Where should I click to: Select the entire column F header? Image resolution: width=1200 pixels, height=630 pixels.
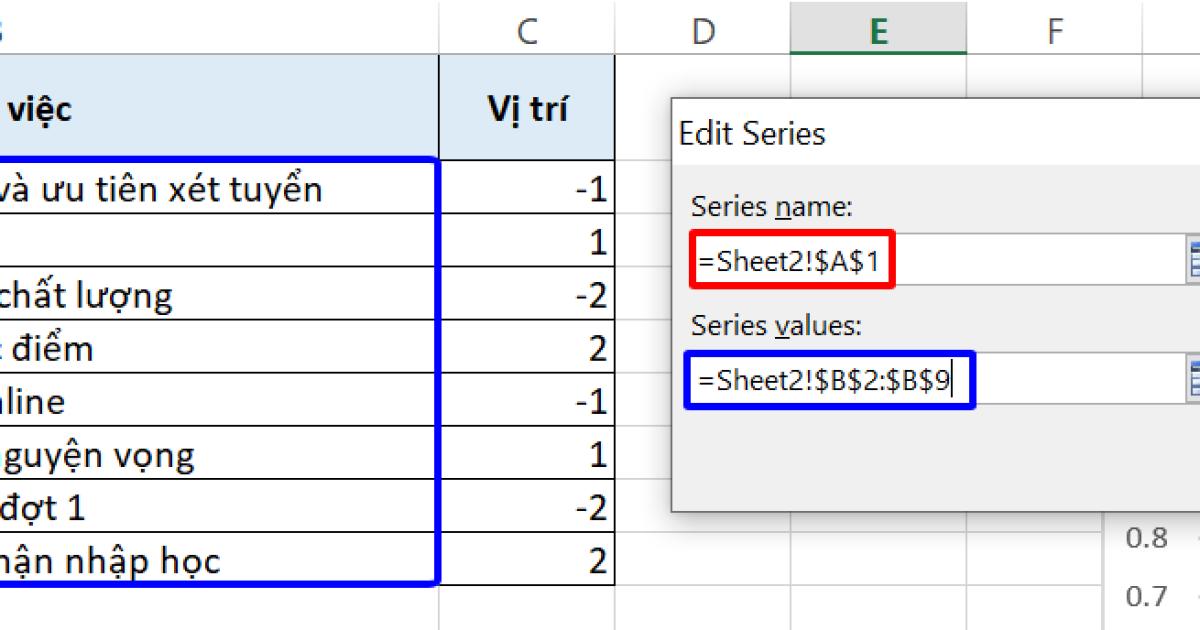(x=1055, y=30)
